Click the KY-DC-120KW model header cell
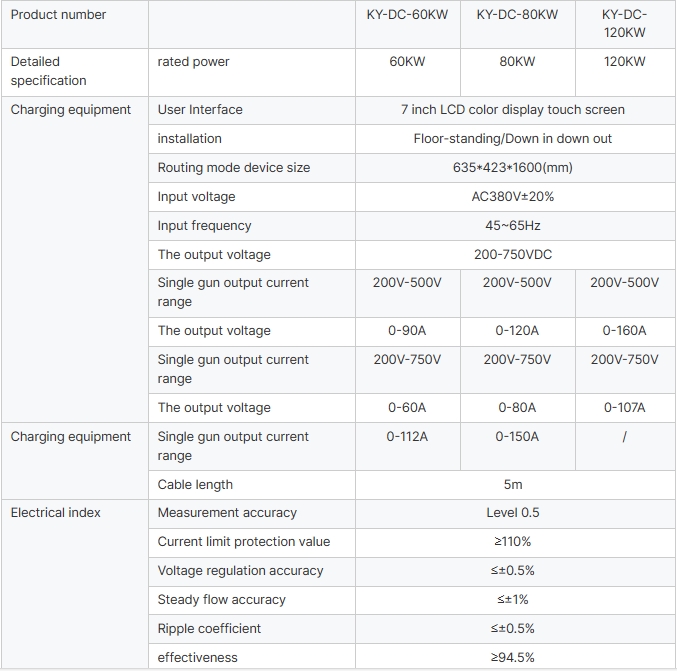This screenshot has width=677, height=671. (624, 24)
